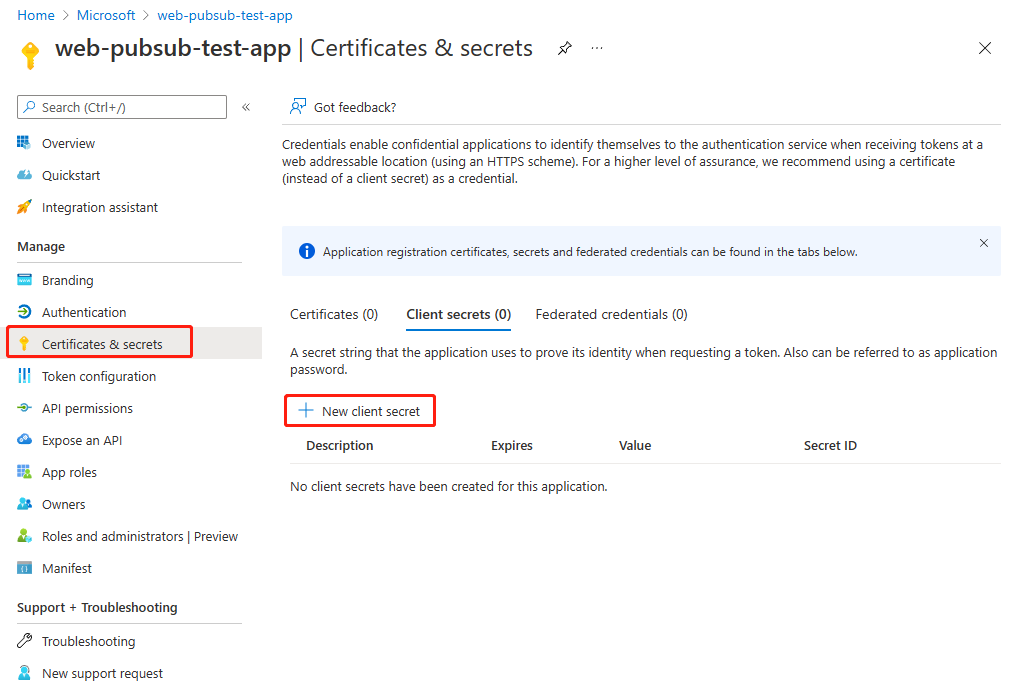This screenshot has height=694, width=1012.
Task: Click the Got feedback? link
Action: click(x=343, y=107)
